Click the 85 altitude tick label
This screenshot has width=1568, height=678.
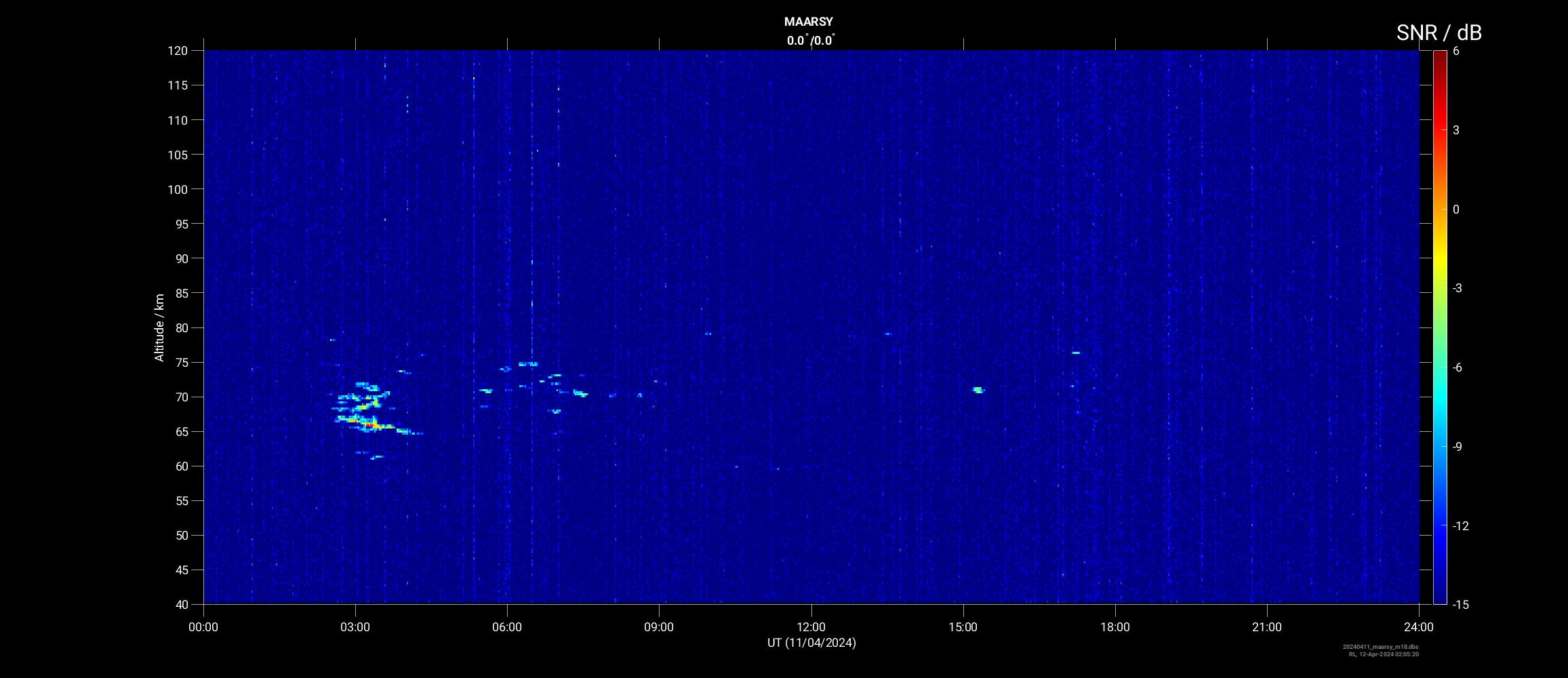[180, 293]
